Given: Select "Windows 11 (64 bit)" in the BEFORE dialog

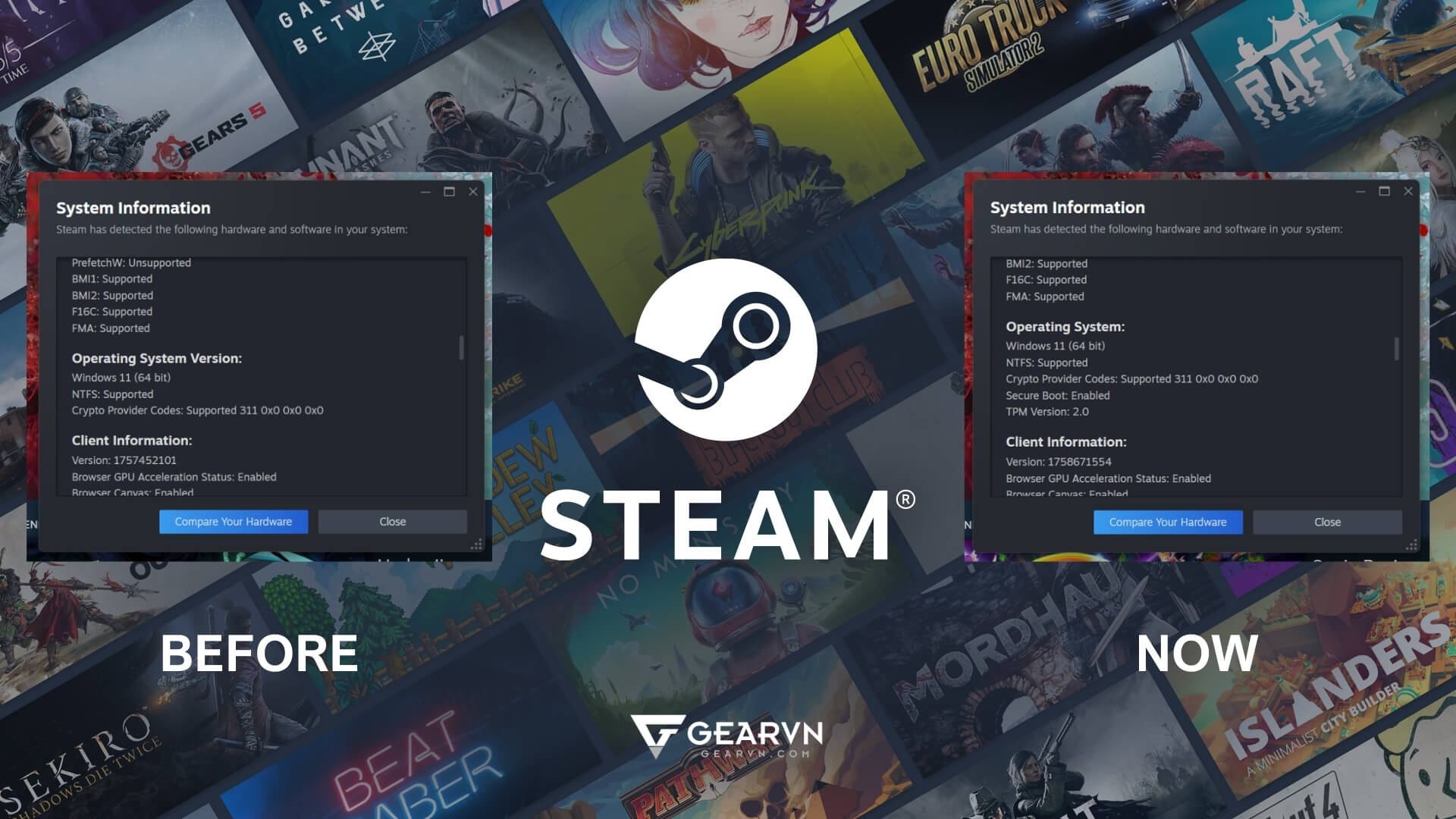Looking at the screenshot, I should pos(121,378).
